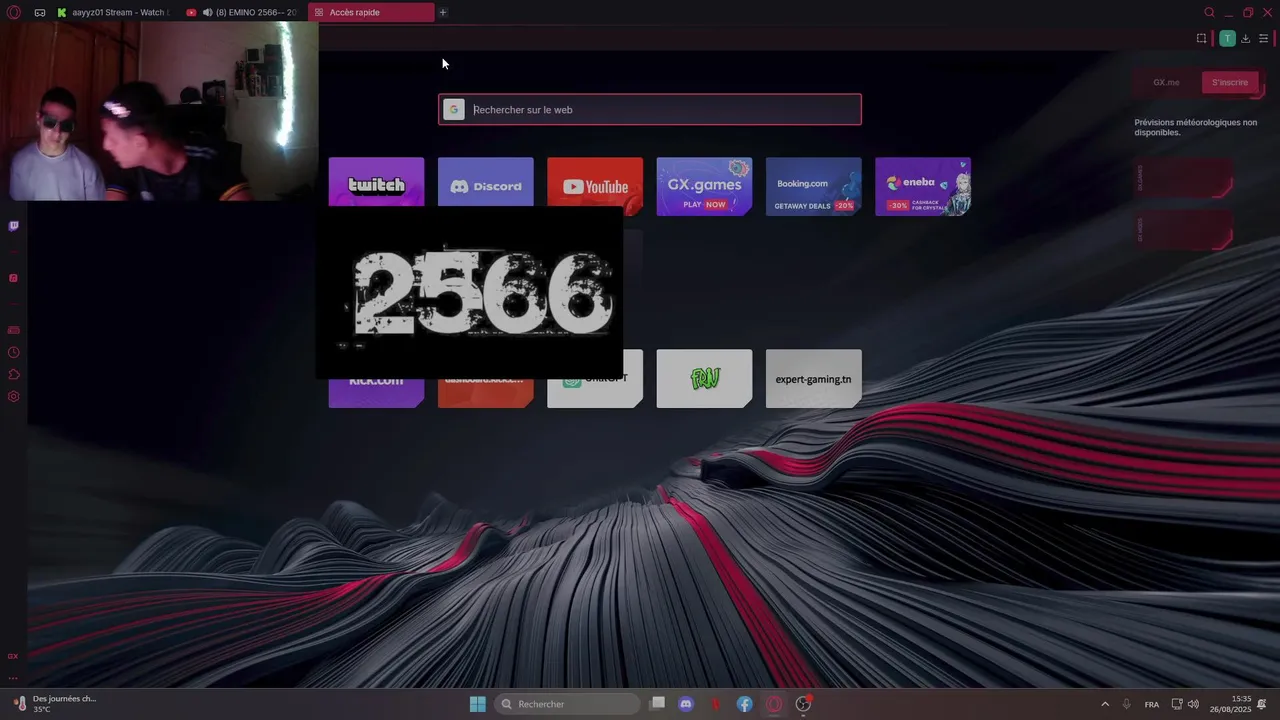Image resolution: width=1280 pixels, height=720 pixels.
Task: Click the taskbar Rechercher search box
Action: point(567,704)
